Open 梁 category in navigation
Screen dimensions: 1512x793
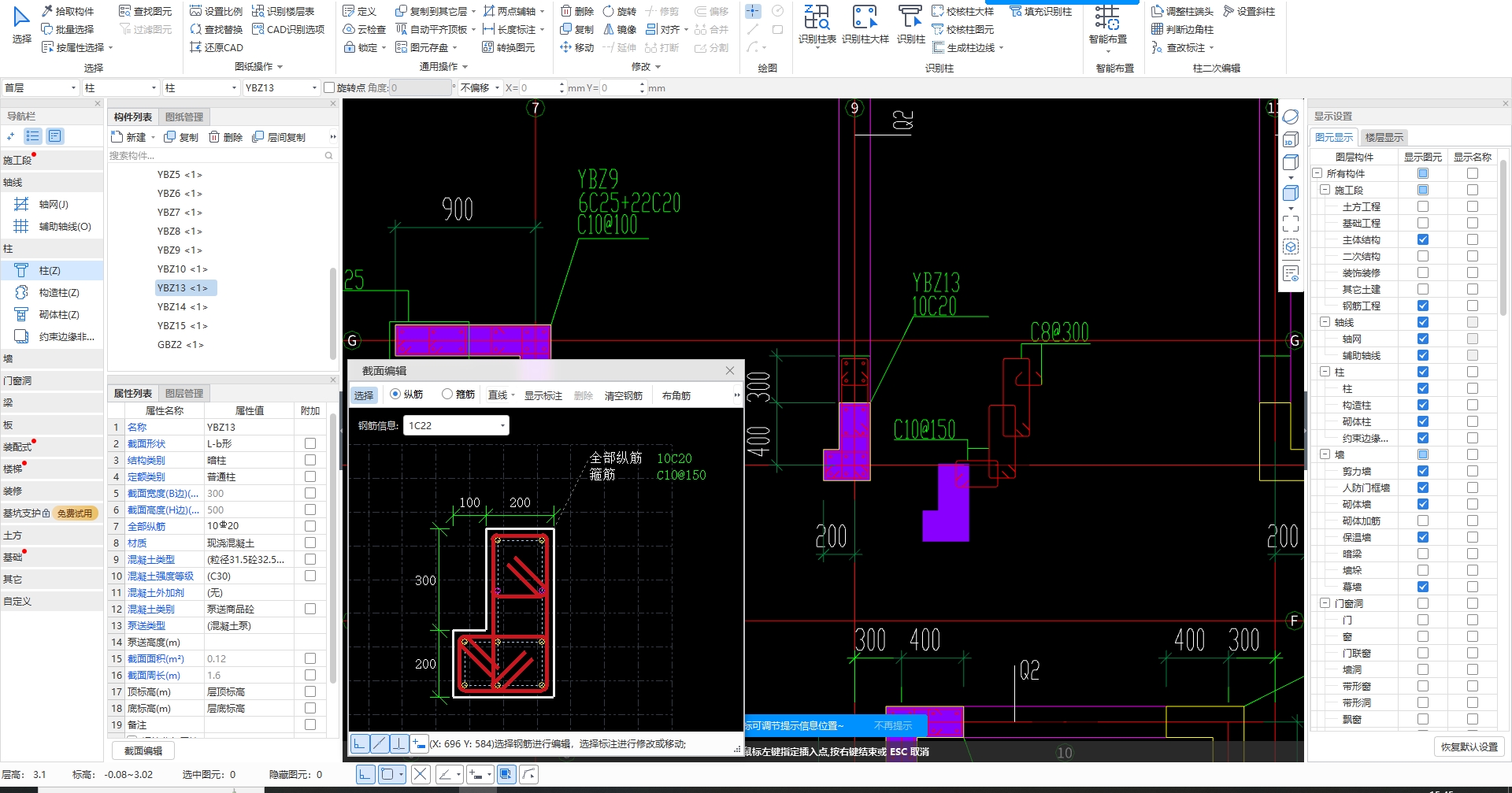pyautogui.click(x=52, y=402)
